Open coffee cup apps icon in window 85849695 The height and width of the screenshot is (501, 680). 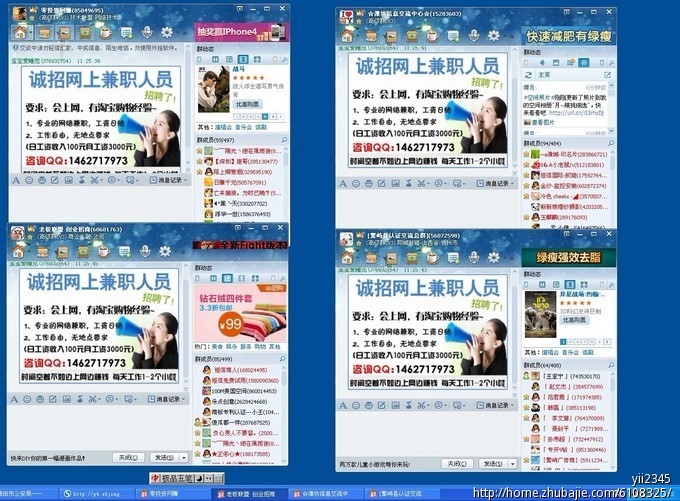click(x=105, y=33)
